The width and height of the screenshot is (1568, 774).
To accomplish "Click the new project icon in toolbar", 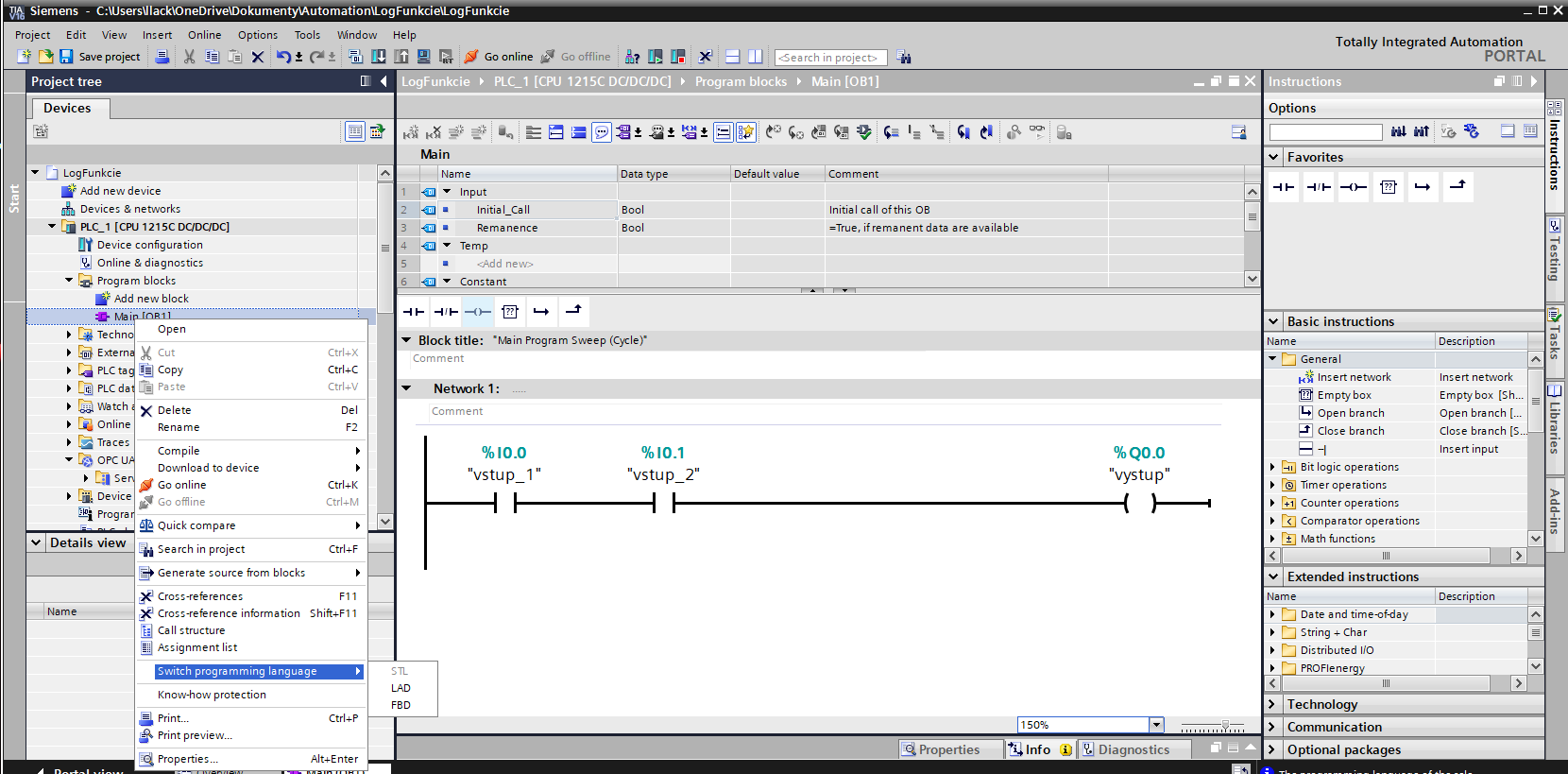I will coord(24,57).
